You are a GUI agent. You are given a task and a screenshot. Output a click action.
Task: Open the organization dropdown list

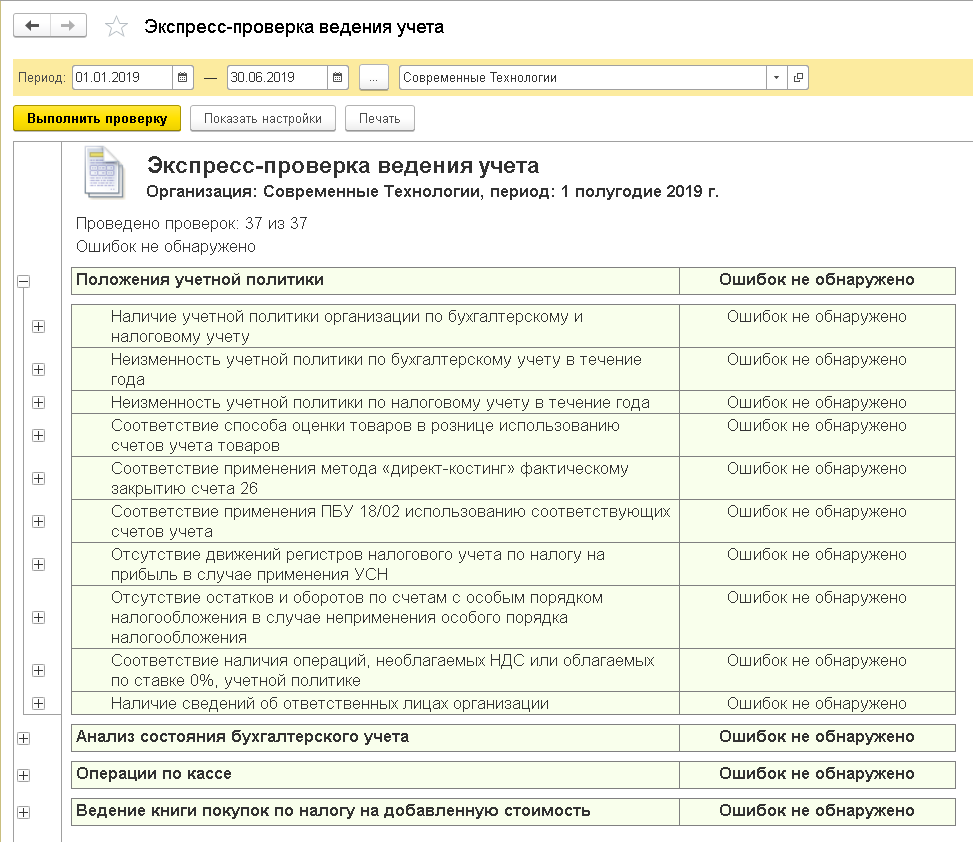coord(777,78)
